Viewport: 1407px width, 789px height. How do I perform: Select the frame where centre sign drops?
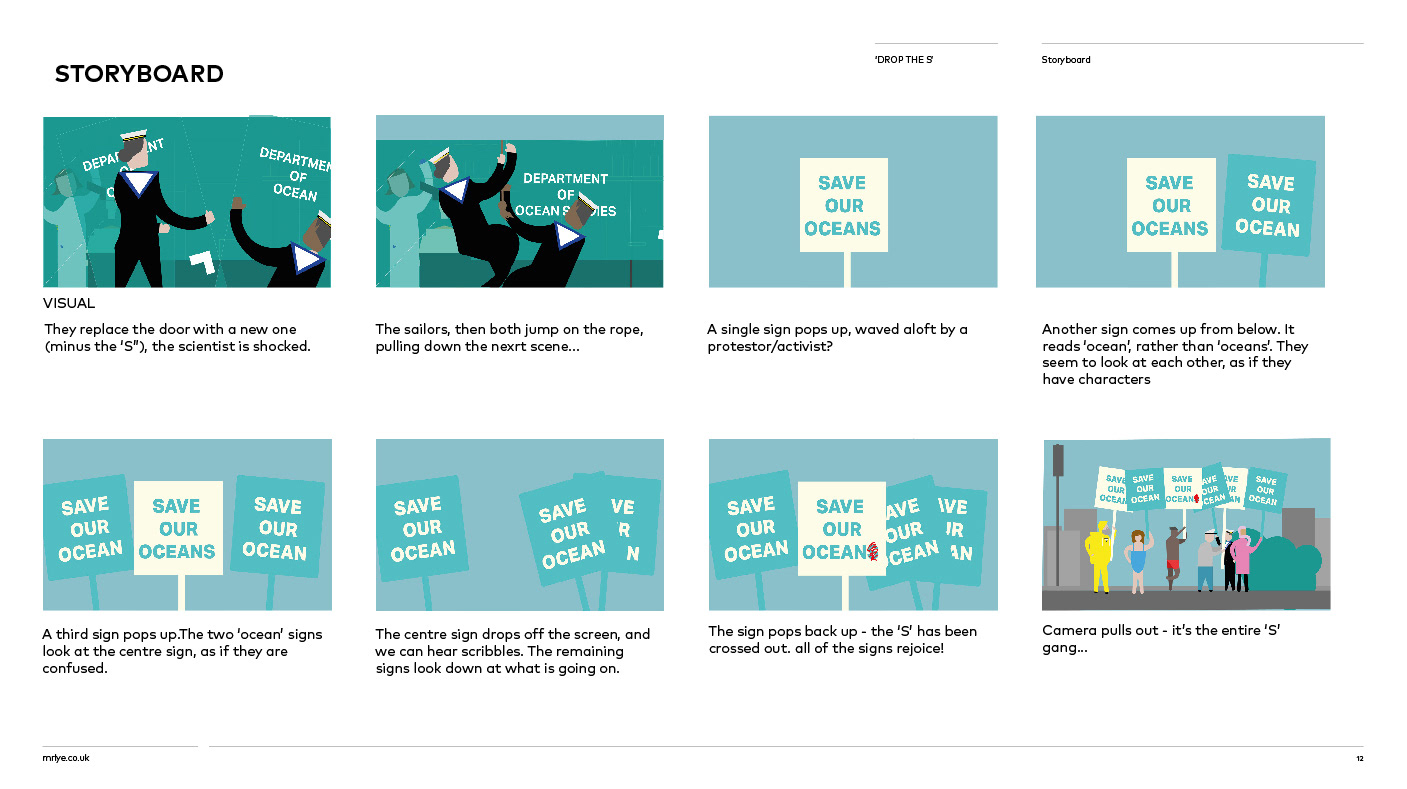point(519,525)
